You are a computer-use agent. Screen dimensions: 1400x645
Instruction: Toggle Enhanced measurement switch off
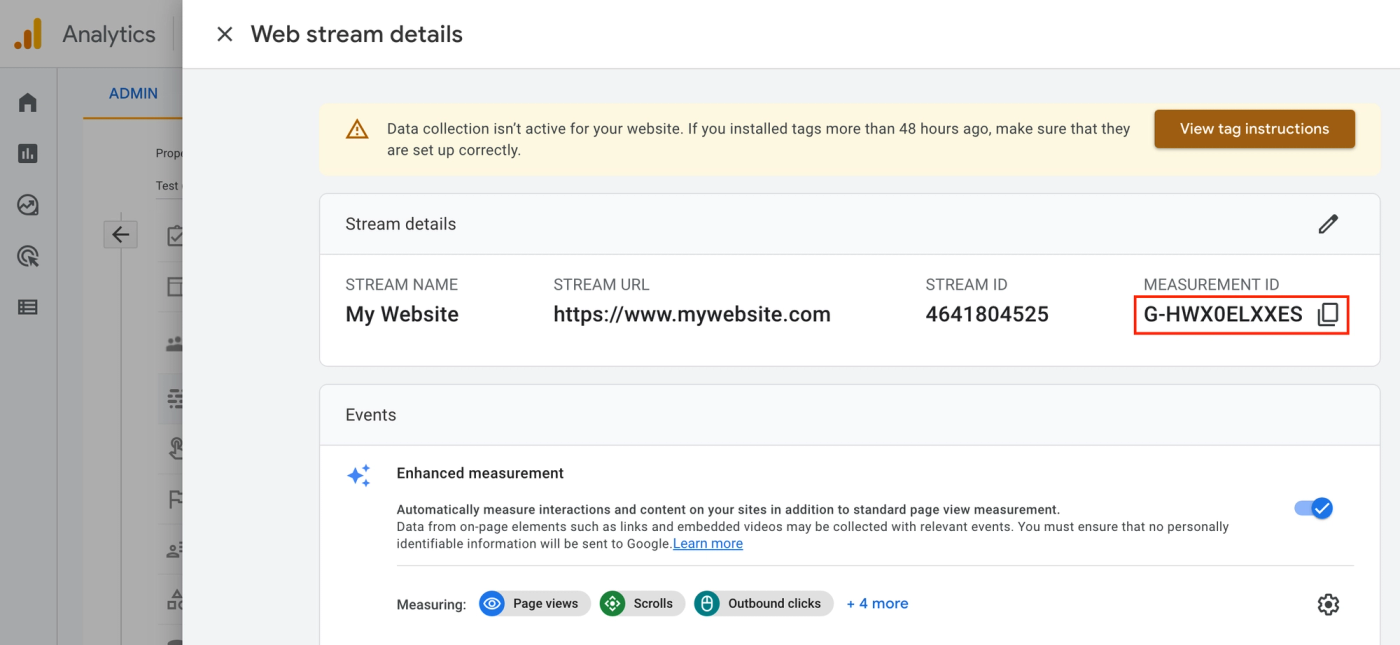tap(1313, 508)
